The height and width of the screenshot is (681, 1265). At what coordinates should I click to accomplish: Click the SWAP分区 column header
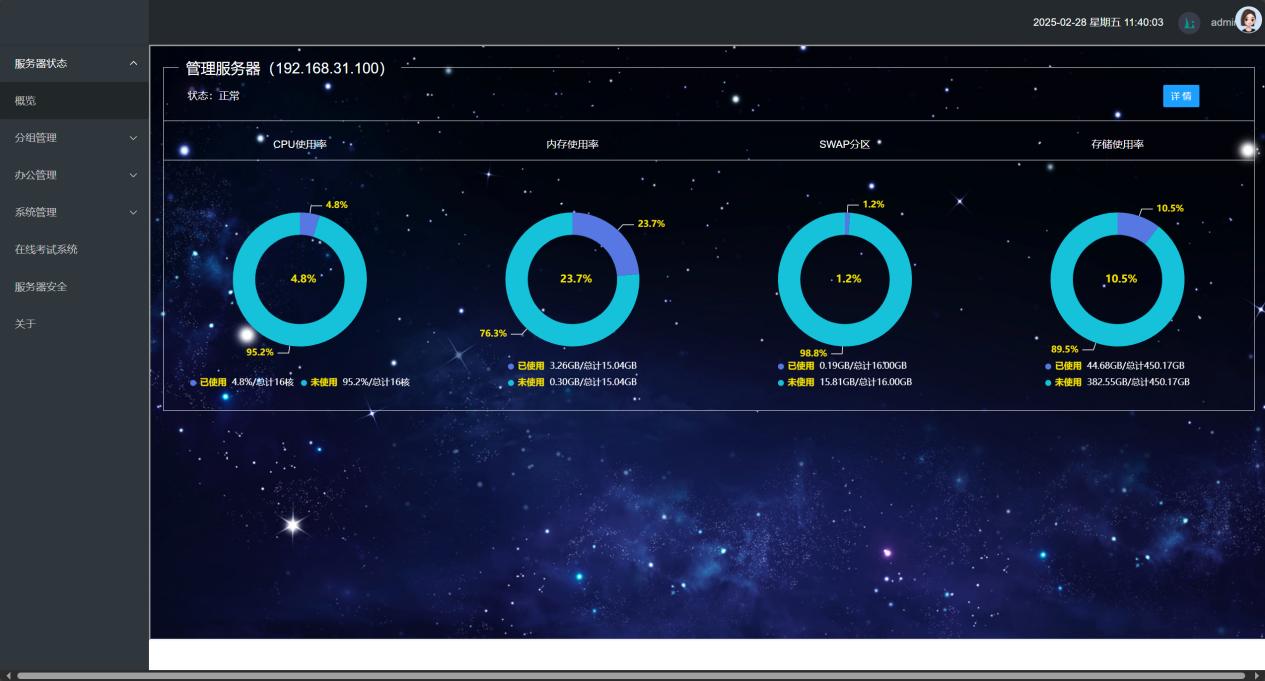[845, 144]
